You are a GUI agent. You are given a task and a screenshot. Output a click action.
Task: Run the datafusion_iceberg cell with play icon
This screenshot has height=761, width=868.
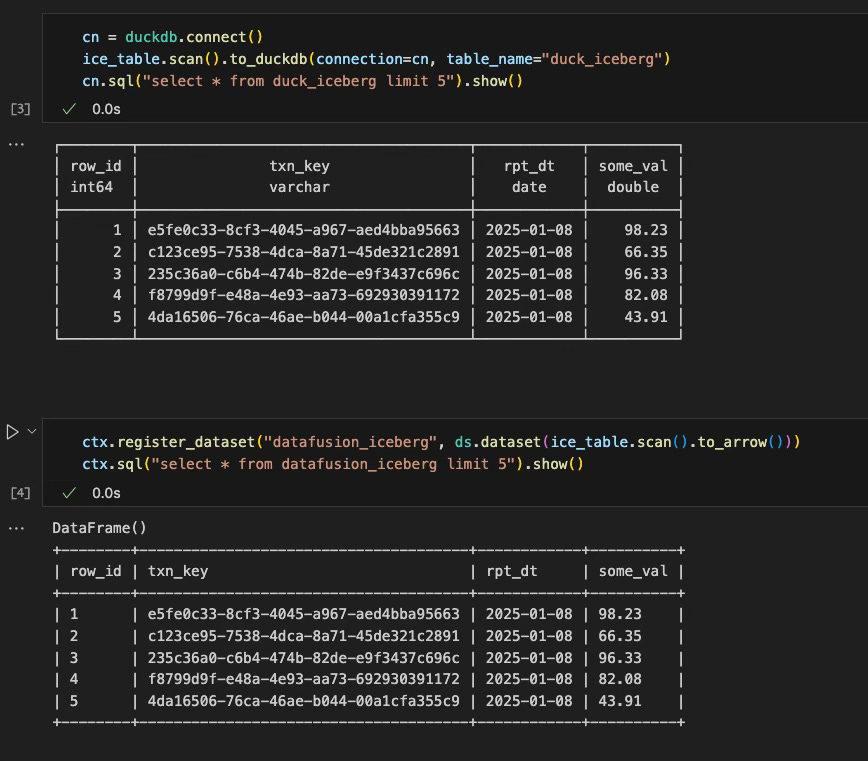pyautogui.click(x=12, y=432)
